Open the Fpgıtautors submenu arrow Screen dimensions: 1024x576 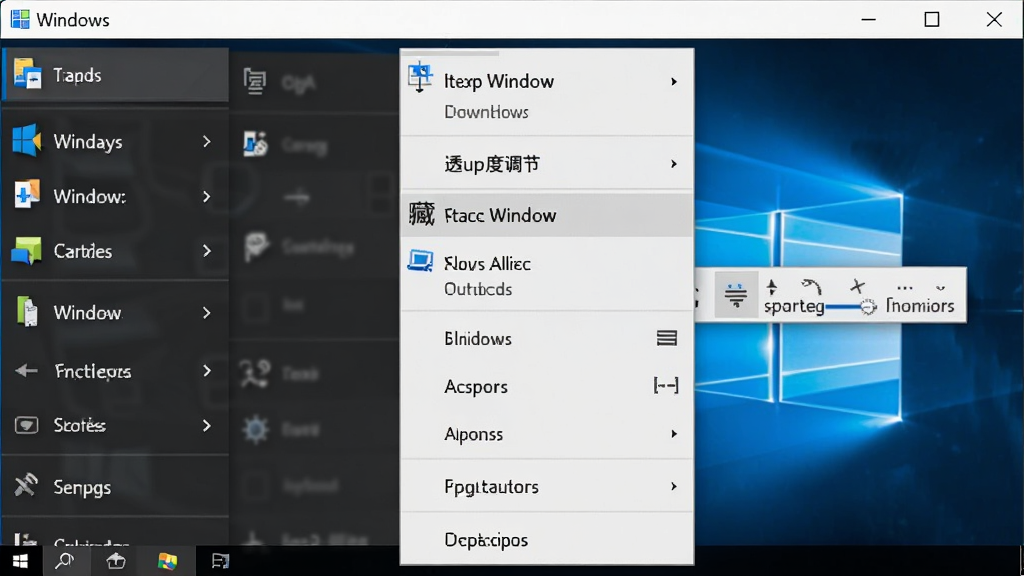[x=674, y=487]
